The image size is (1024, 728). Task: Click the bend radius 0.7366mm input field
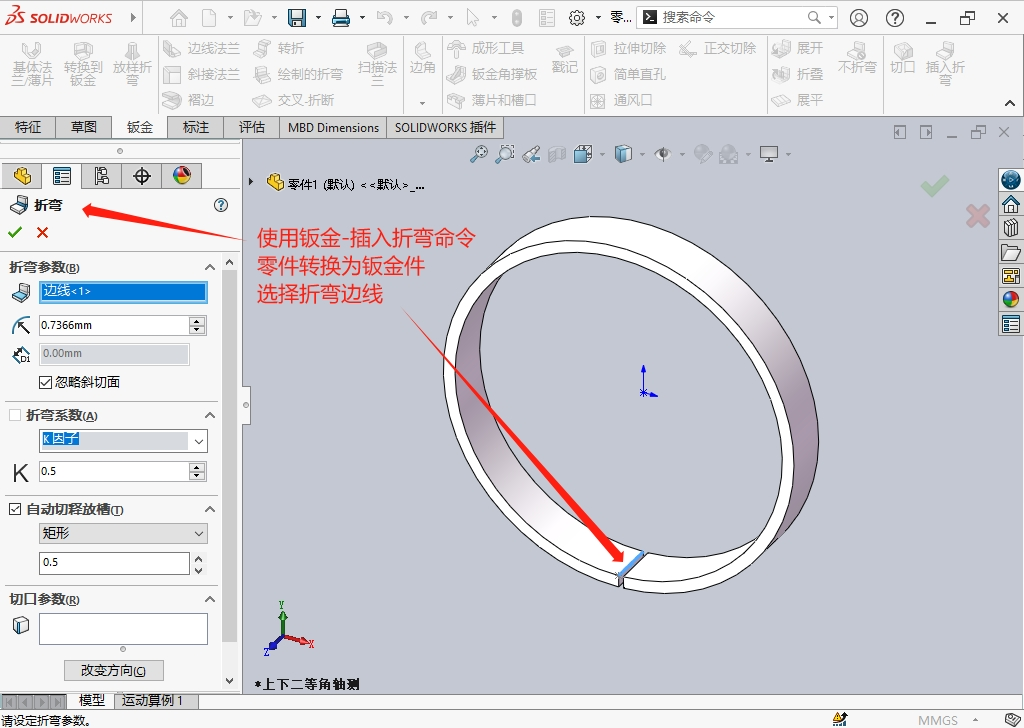point(113,325)
